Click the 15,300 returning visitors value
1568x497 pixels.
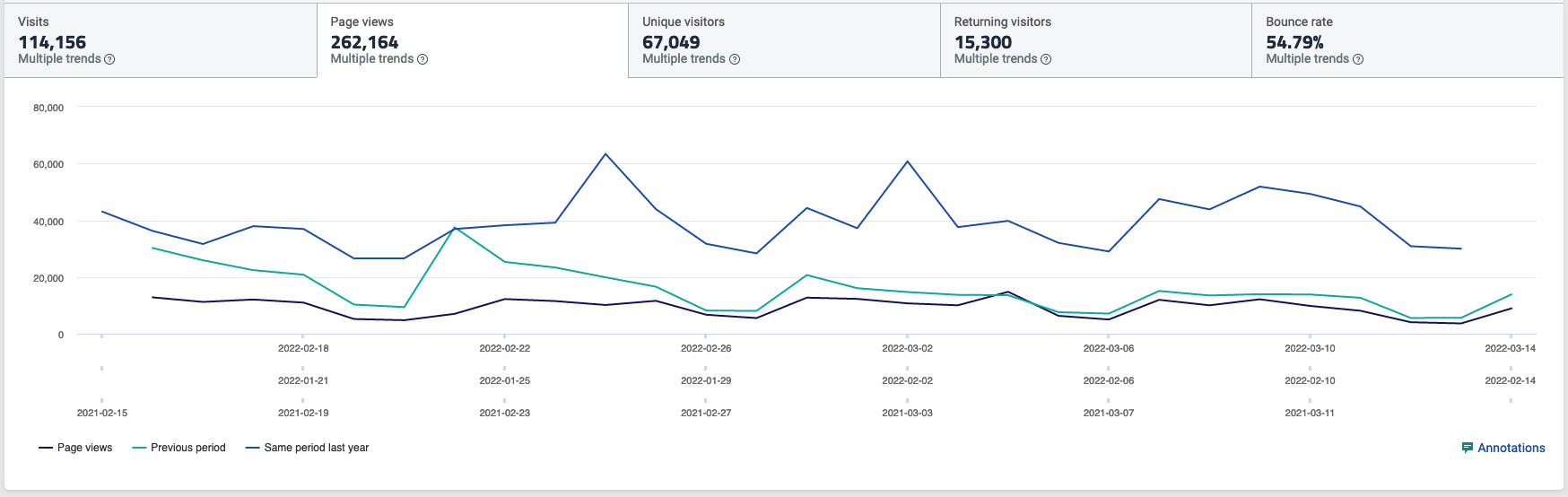983,42
